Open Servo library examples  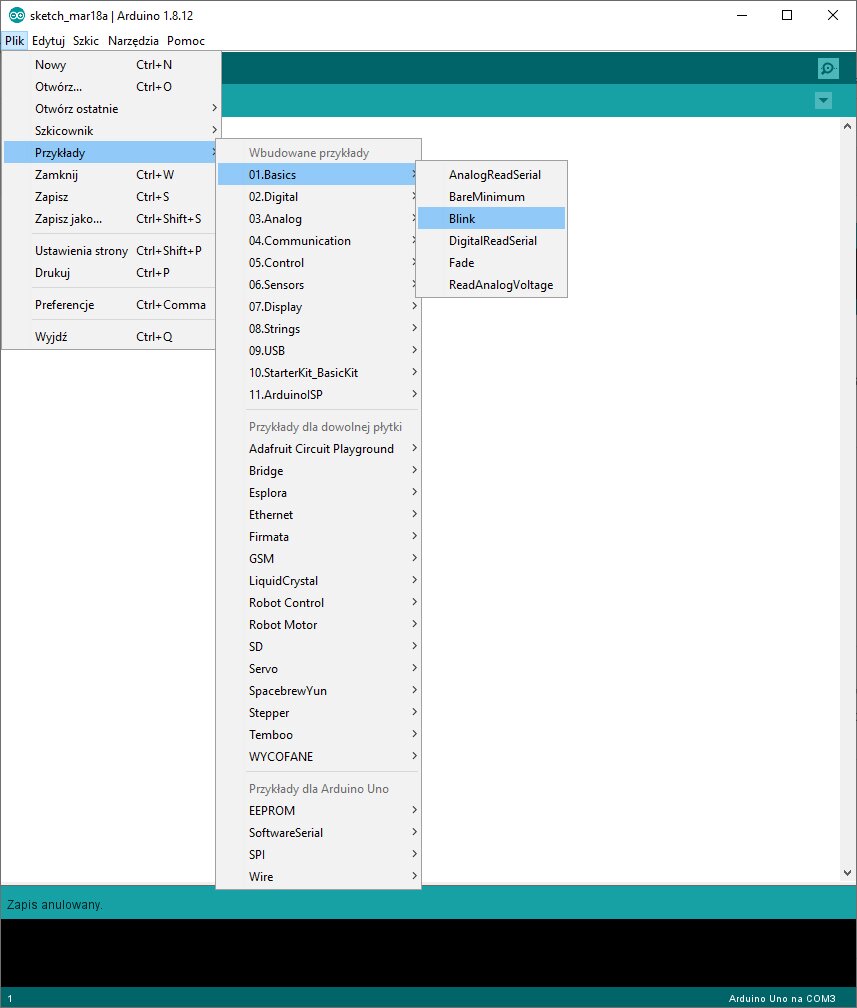tap(318, 669)
